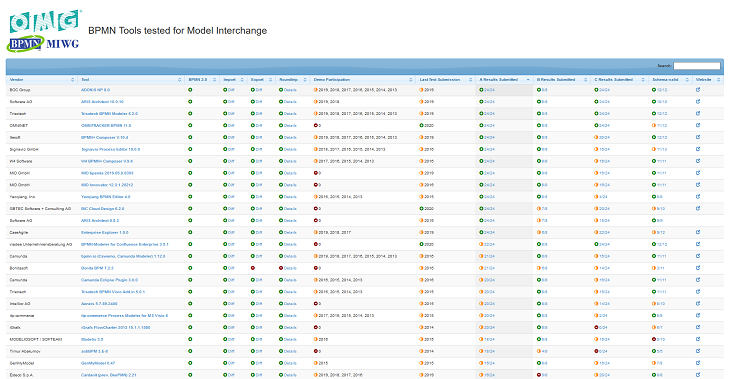The image size is (730, 379).
Task: Click the BPMN MIWG logo
Action: pos(43,44)
